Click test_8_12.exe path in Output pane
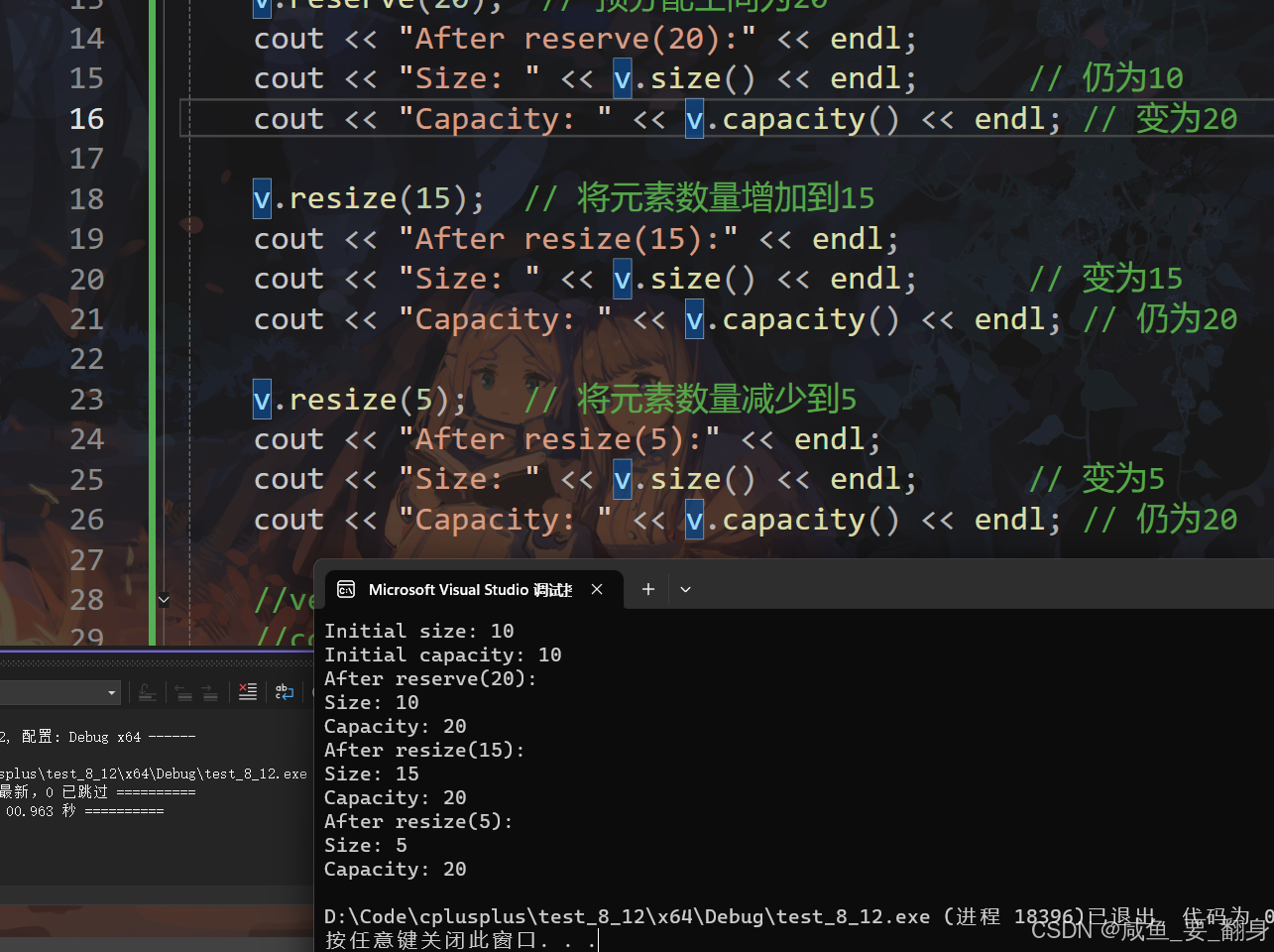Viewport: 1274px width, 952px height. (x=154, y=773)
